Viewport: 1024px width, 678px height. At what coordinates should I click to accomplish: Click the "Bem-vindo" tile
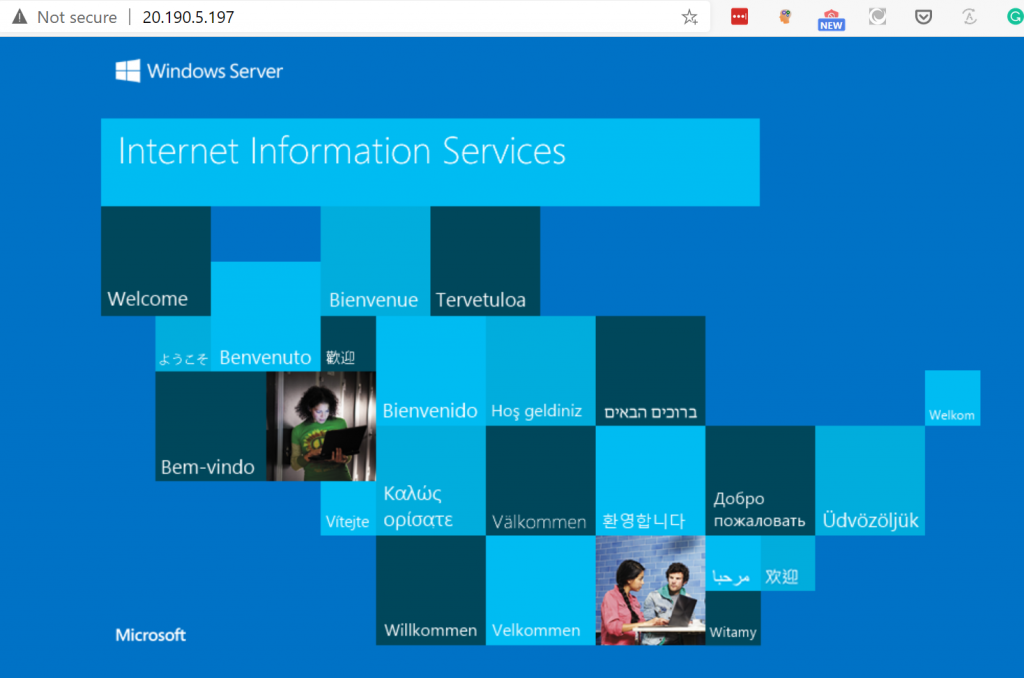point(211,426)
